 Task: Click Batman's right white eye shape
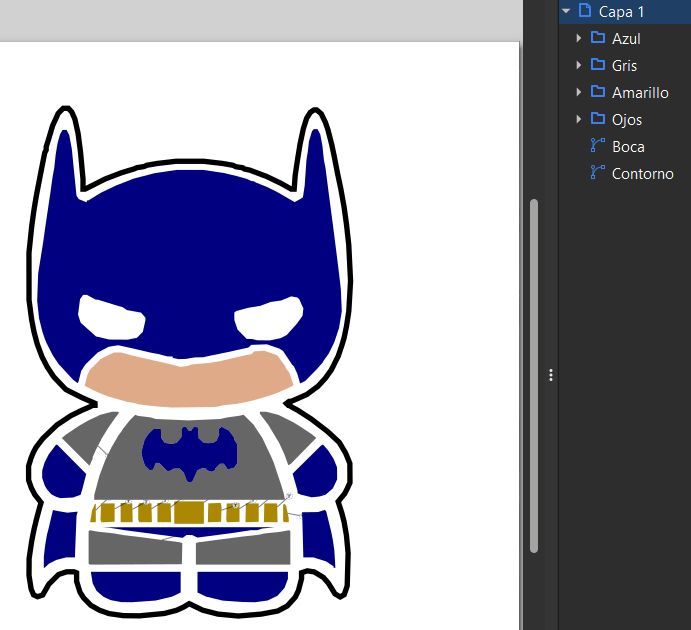point(269,319)
